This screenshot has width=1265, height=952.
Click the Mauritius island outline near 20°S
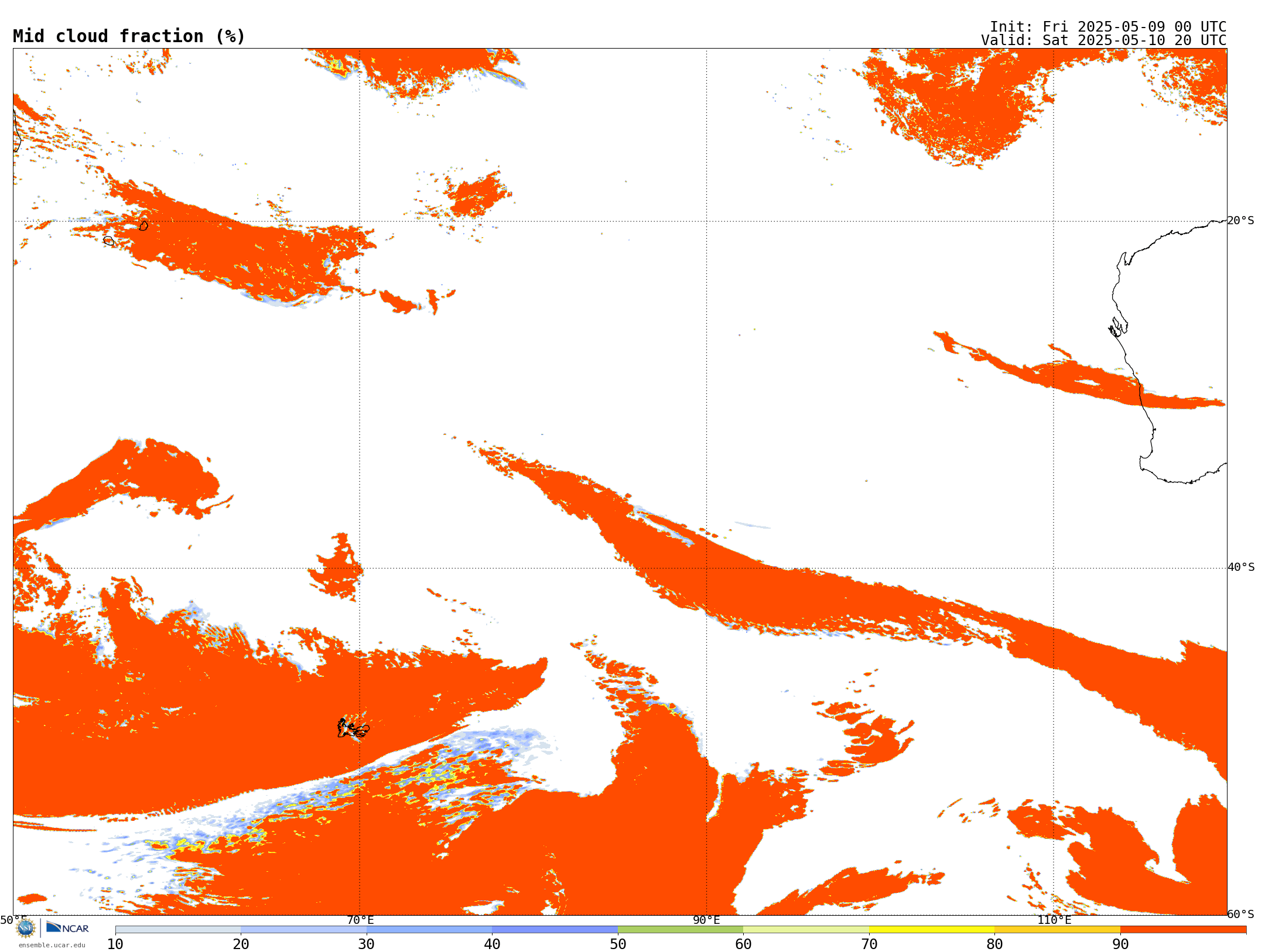point(143,225)
